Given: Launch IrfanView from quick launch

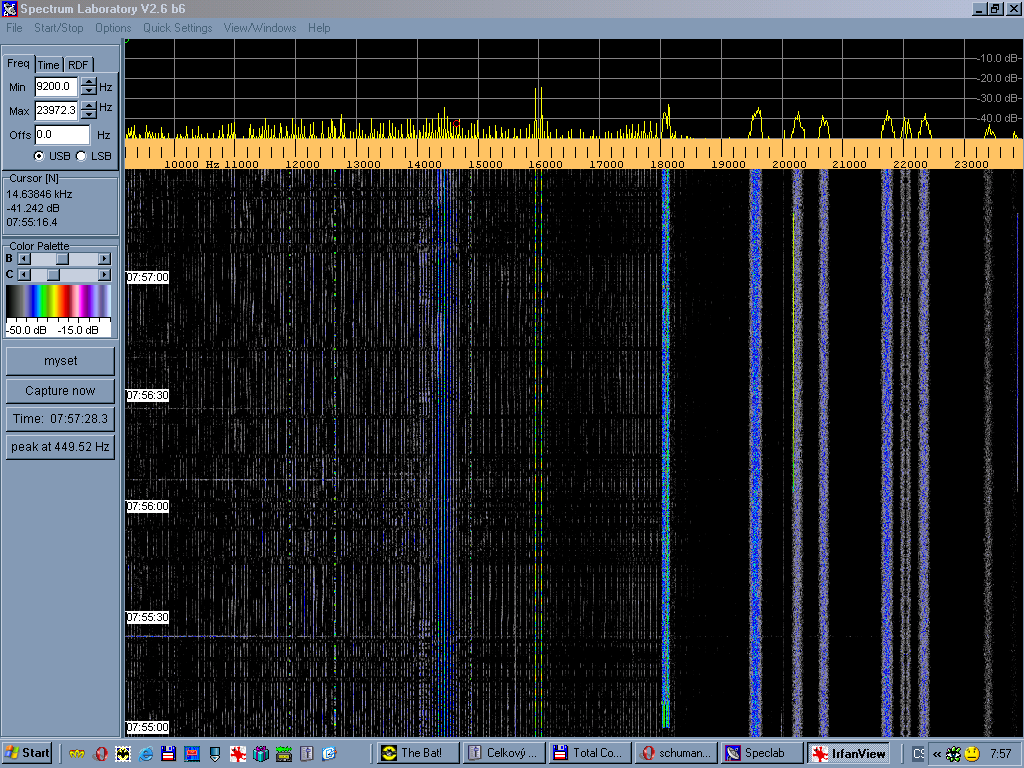Looking at the screenshot, I should click(x=238, y=754).
